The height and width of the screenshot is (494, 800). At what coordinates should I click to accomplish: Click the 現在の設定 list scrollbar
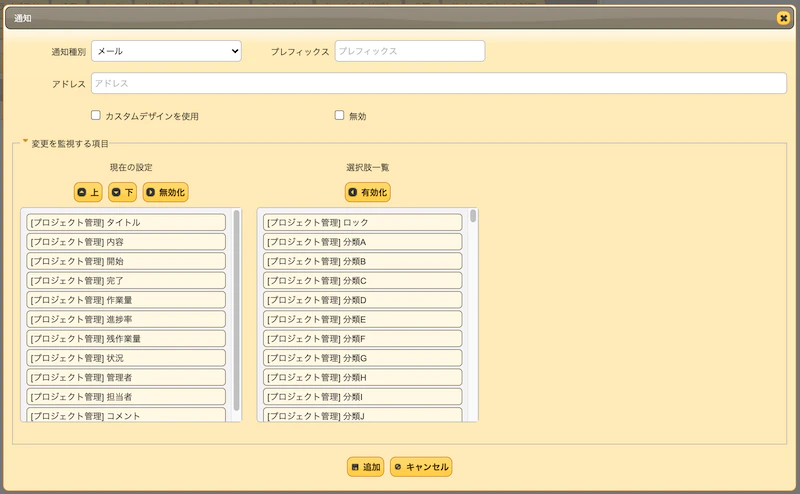click(x=236, y=310)
